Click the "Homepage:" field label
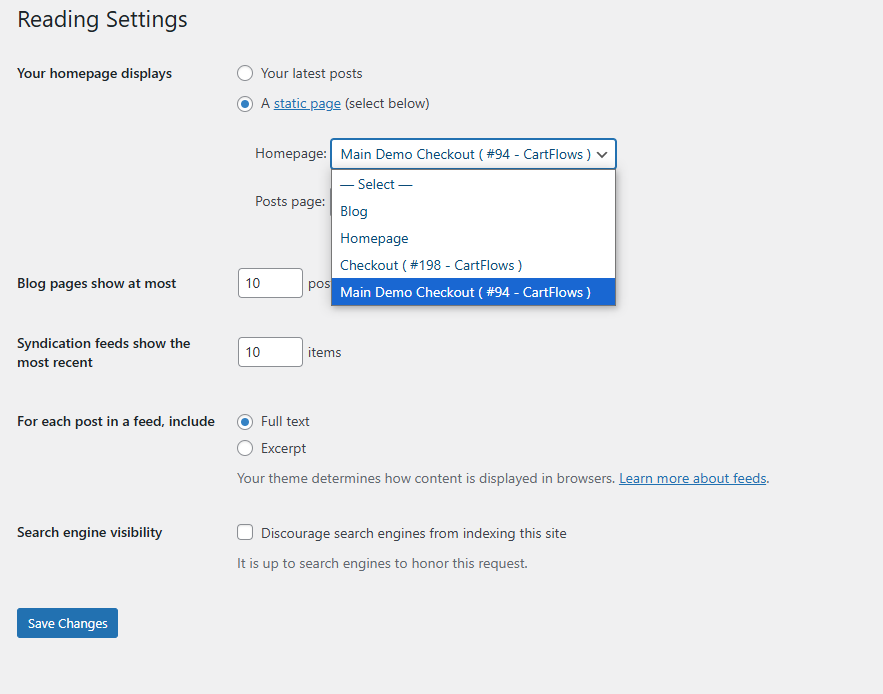 click(x=290, y=154)
